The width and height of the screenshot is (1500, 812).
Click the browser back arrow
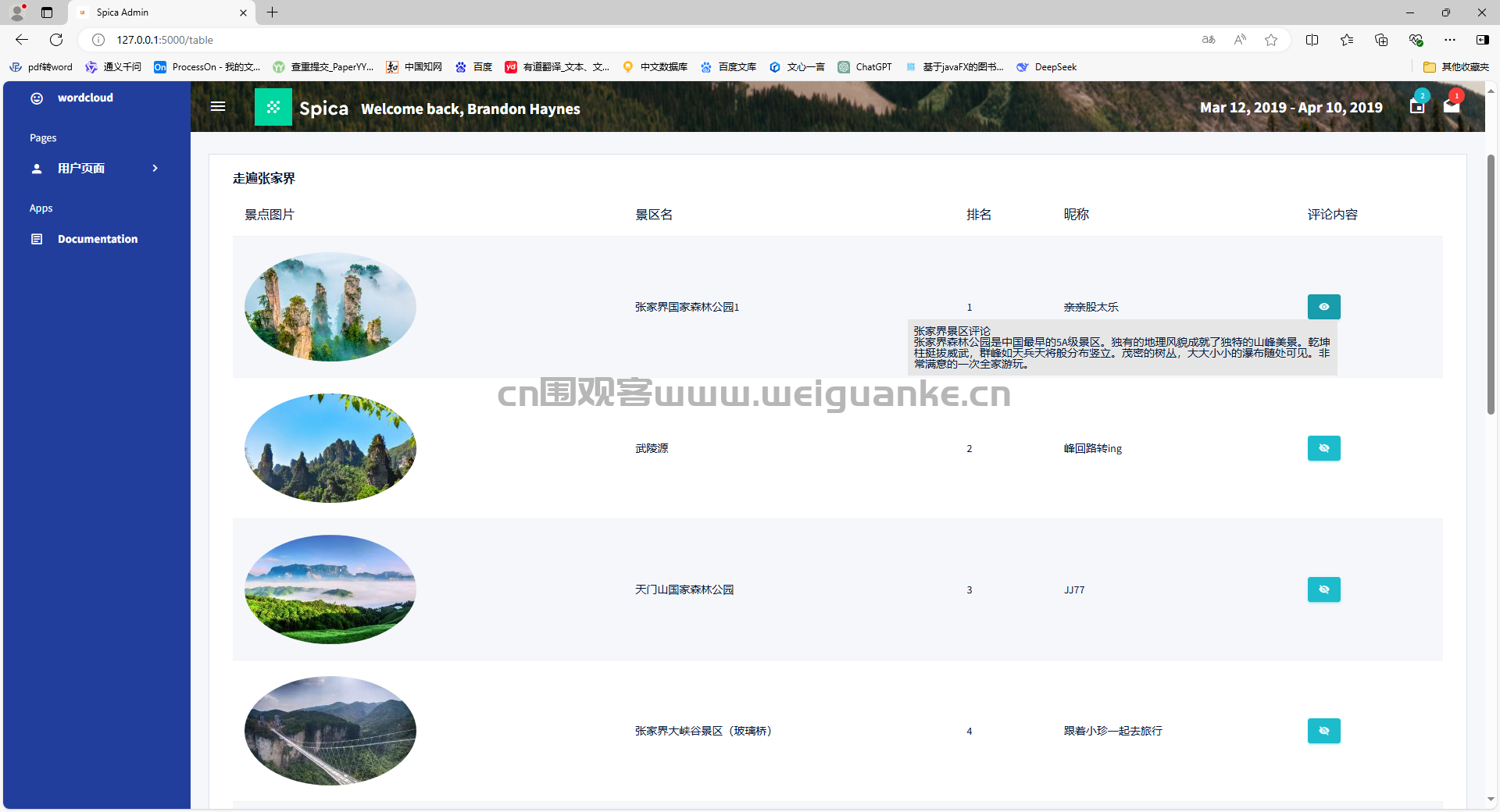pos(22,40)
